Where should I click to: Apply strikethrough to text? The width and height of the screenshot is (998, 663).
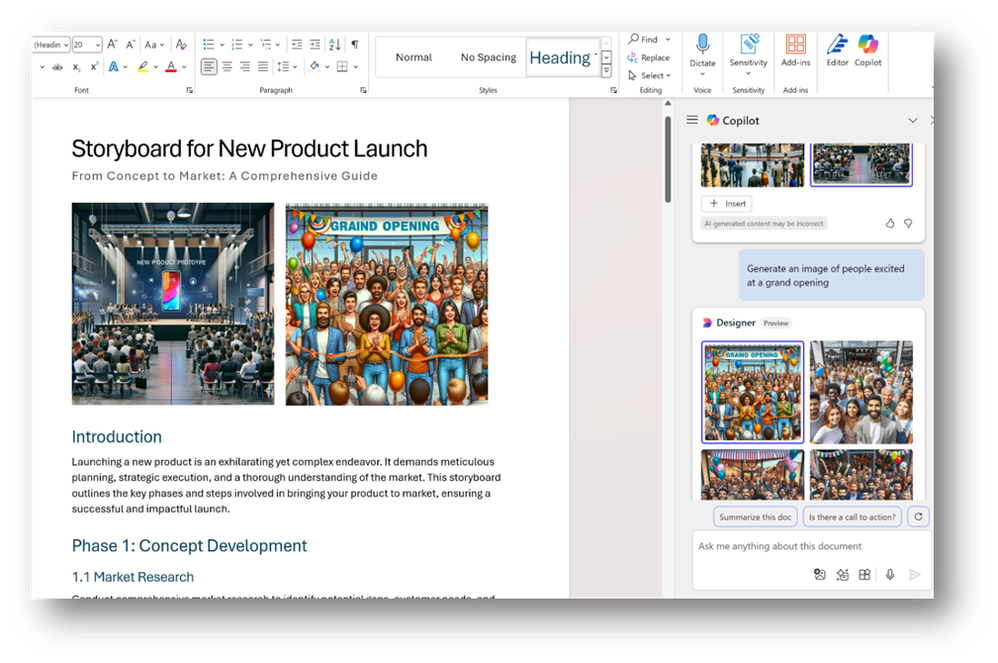57,67
